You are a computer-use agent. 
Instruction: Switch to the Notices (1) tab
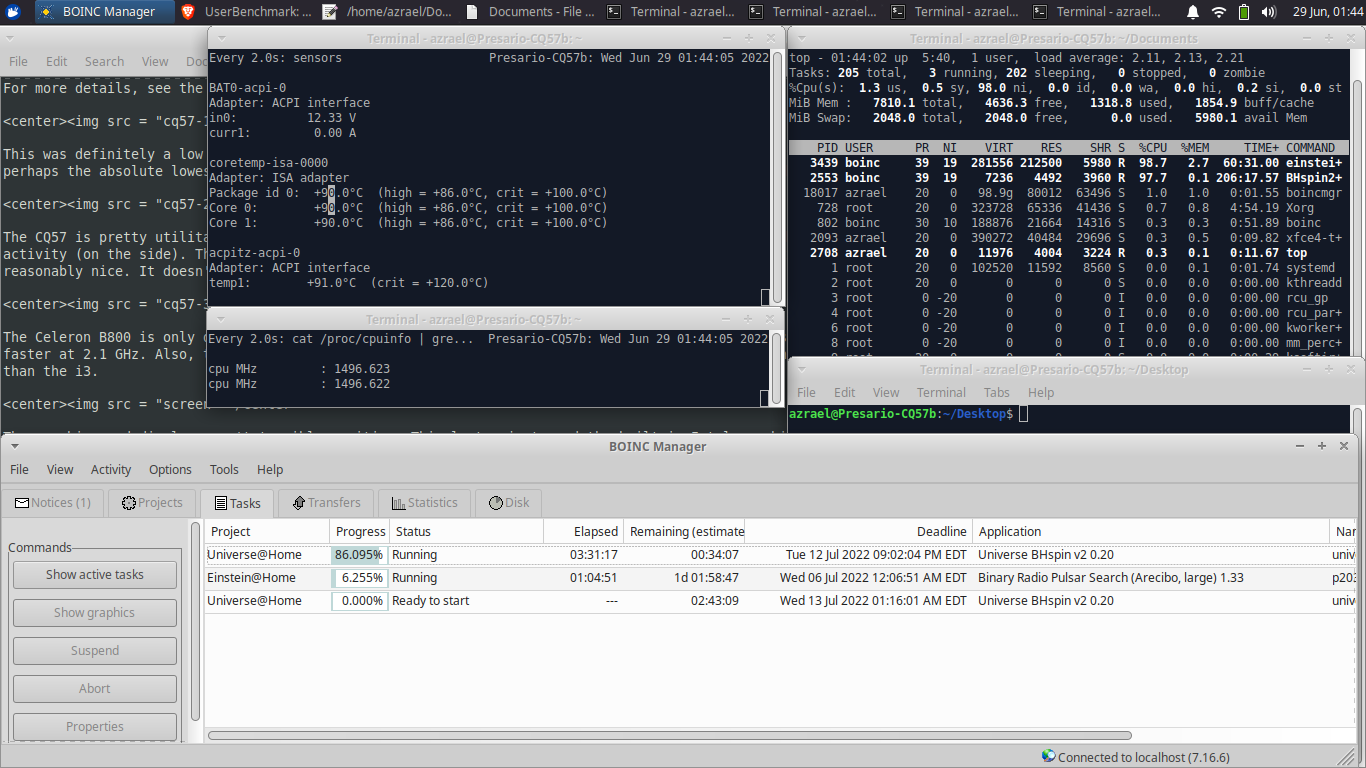53,502
